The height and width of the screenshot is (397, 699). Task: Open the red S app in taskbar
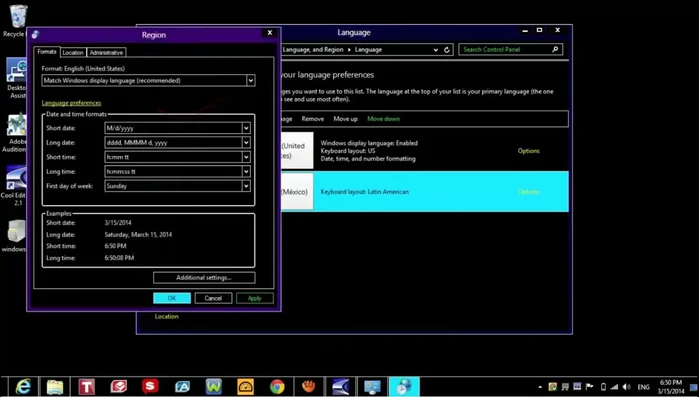150,386
